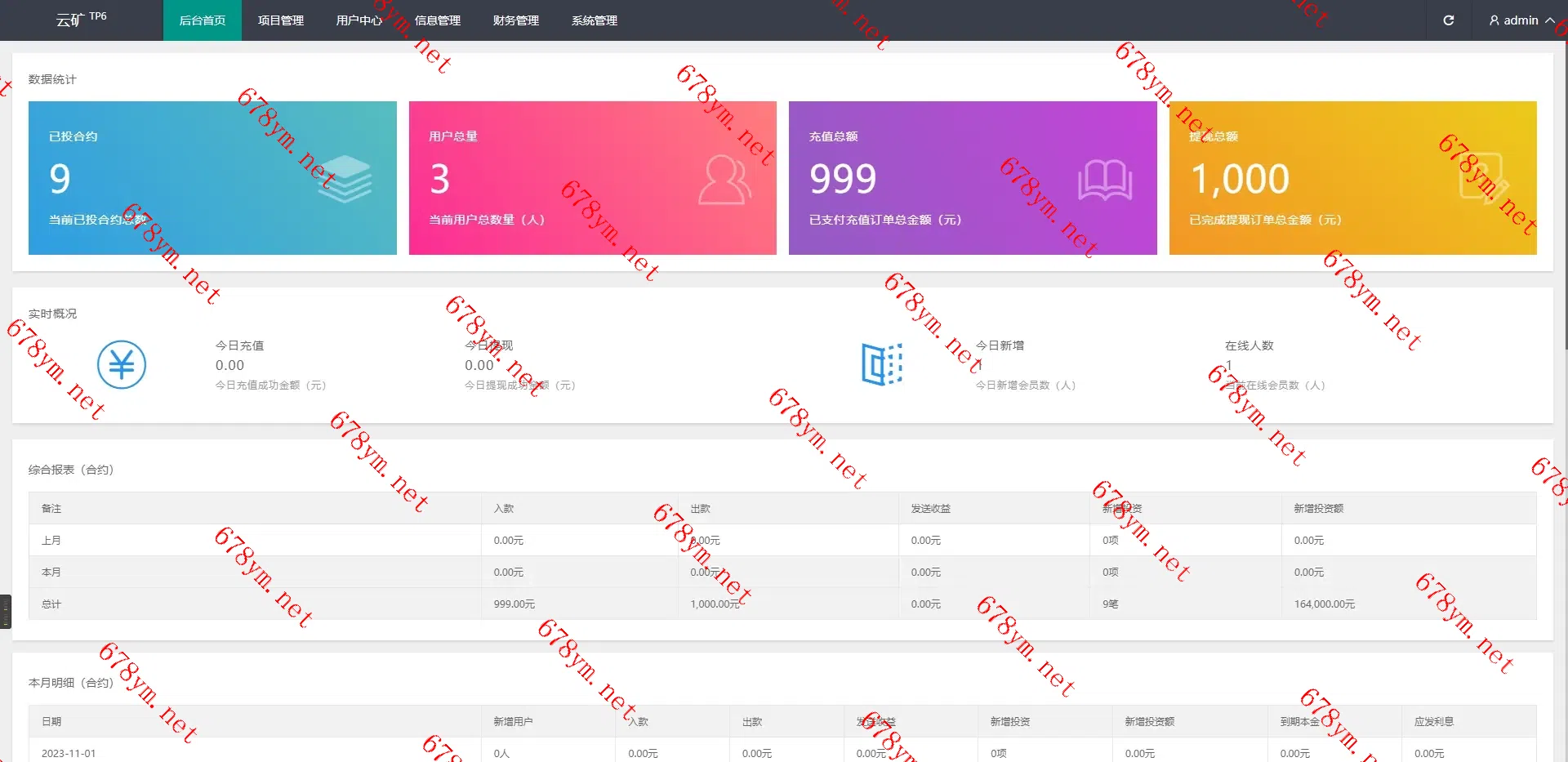Click the refresh icon in top bar

pyautogui.click(x=1448, y=20)
